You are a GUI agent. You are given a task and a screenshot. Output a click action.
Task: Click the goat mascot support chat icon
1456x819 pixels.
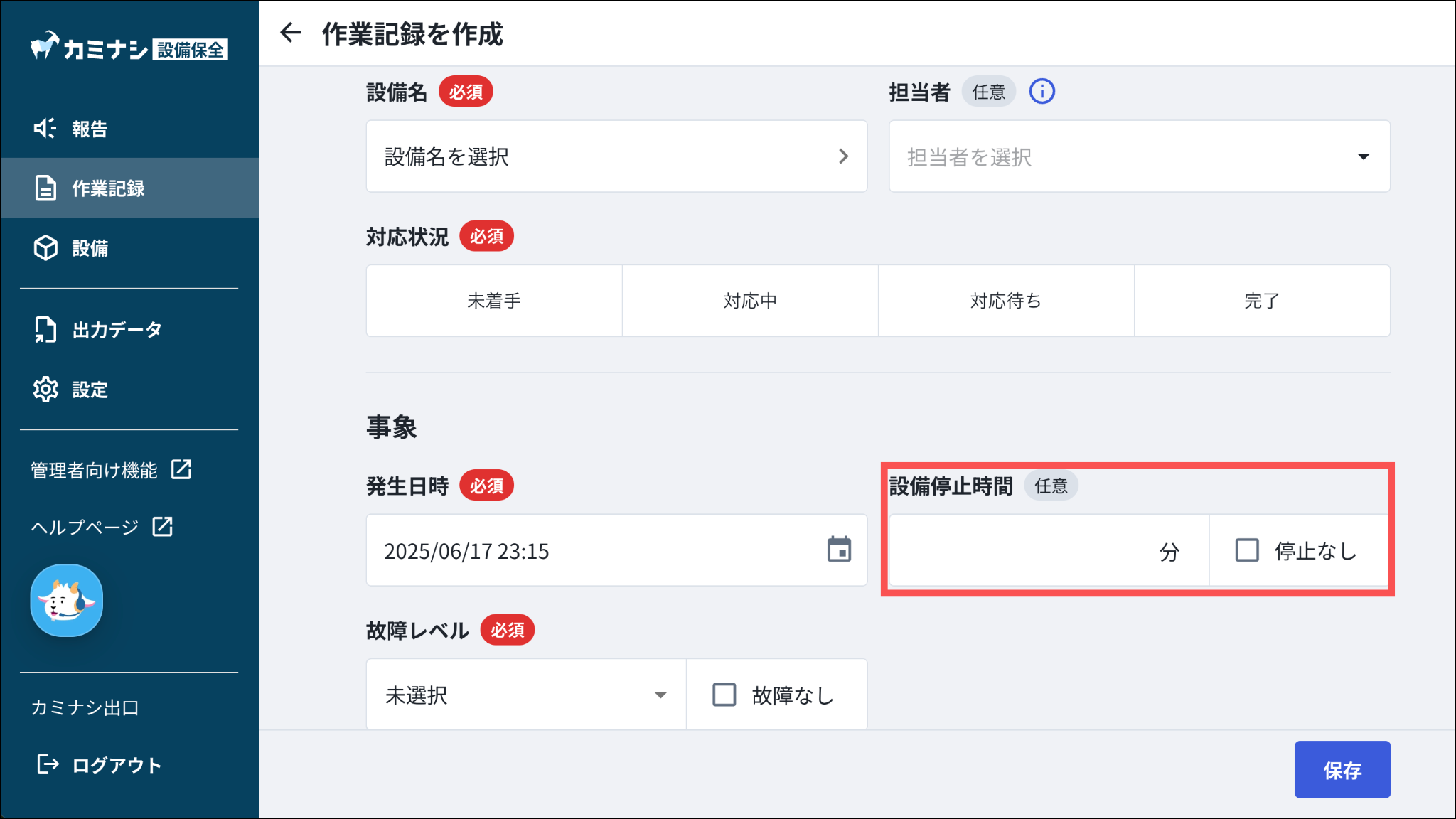pyautogui.click(x=67, y=601)
